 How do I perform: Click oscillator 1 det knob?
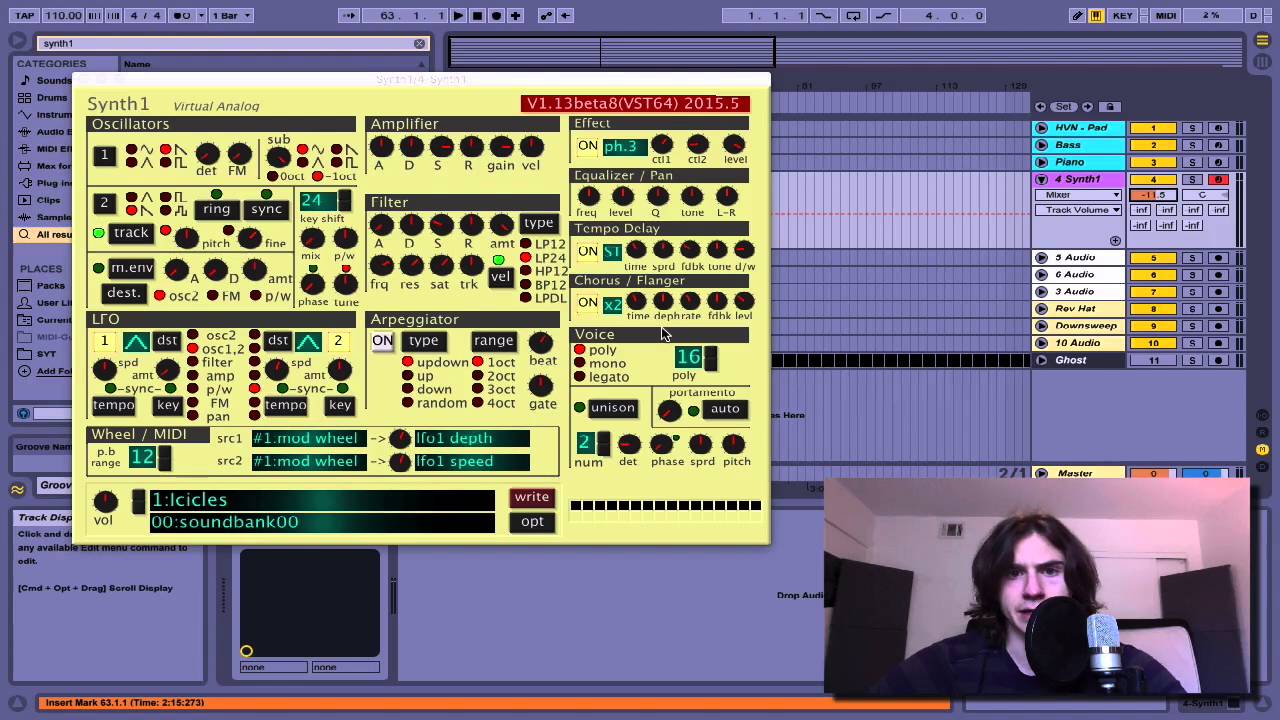click(x=207, y=153)
